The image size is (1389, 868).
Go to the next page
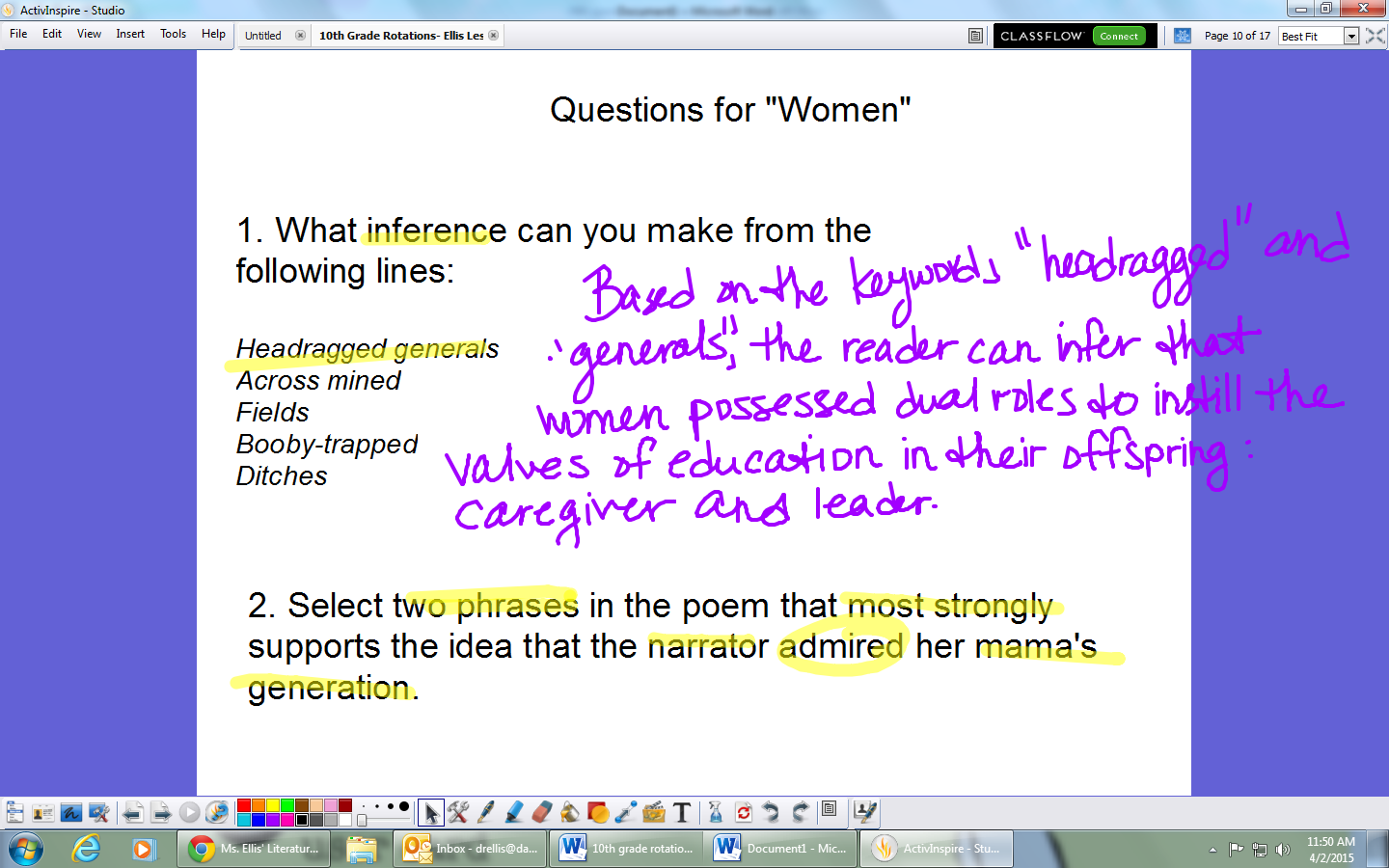pos(162,813)
